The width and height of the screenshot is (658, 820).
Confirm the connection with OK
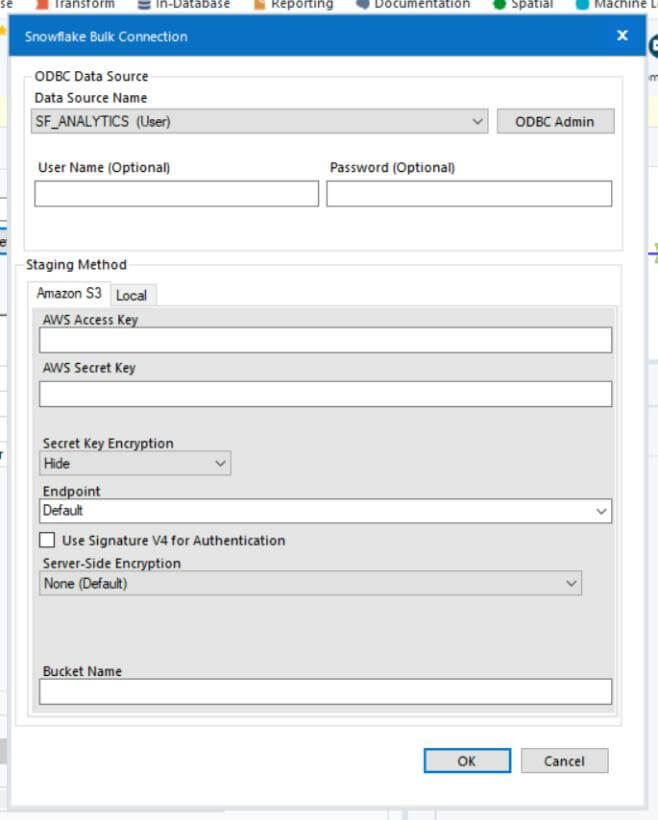pos(467,760)
